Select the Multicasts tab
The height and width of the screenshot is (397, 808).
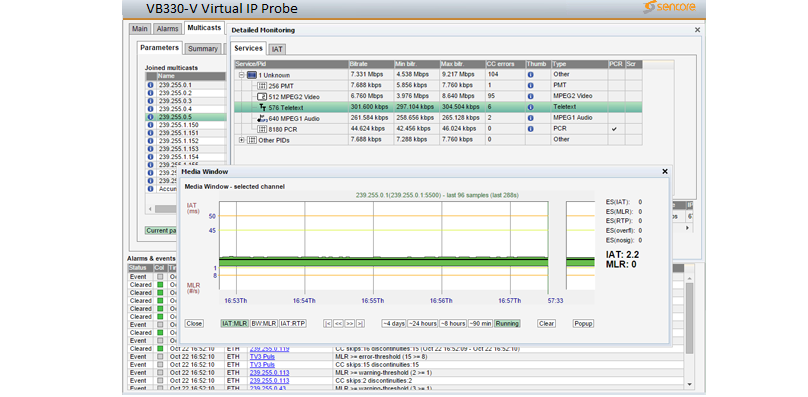point(205,28)
